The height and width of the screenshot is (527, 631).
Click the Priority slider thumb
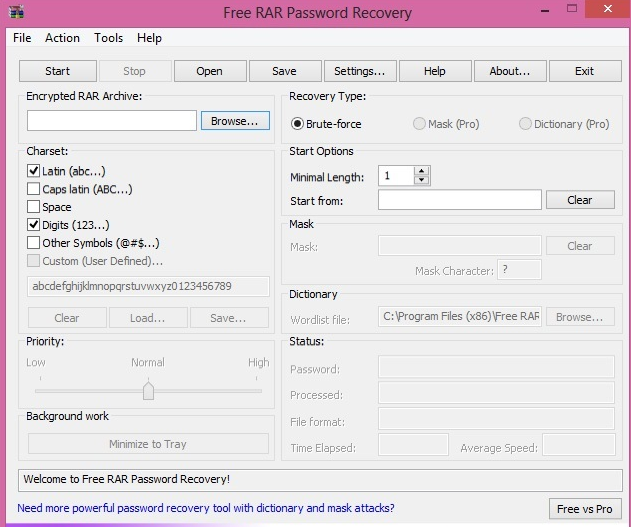click(148, 390)
